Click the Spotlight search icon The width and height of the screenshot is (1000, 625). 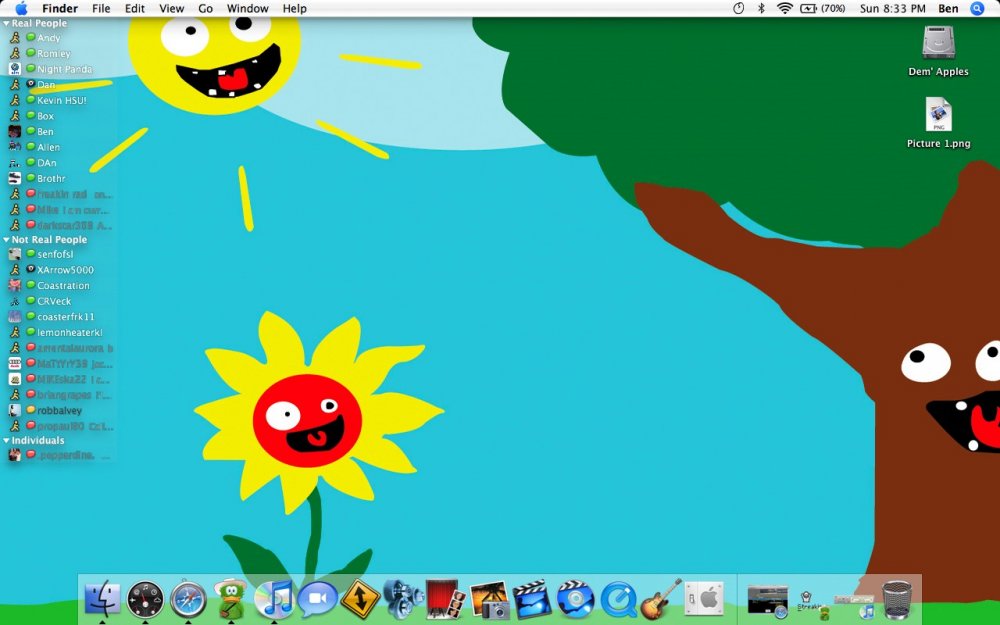click(x=977, y=8)
